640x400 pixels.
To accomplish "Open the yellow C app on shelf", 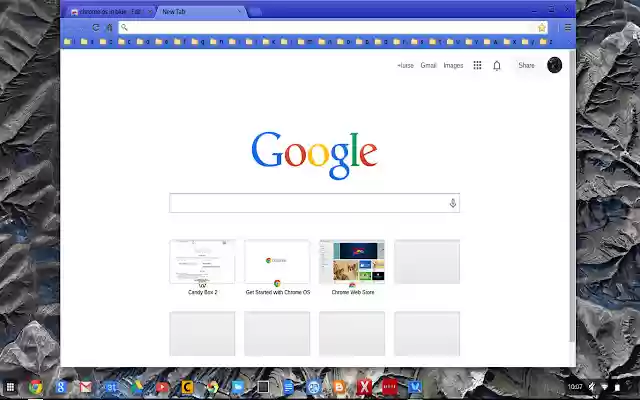I will tap(187, 387).
